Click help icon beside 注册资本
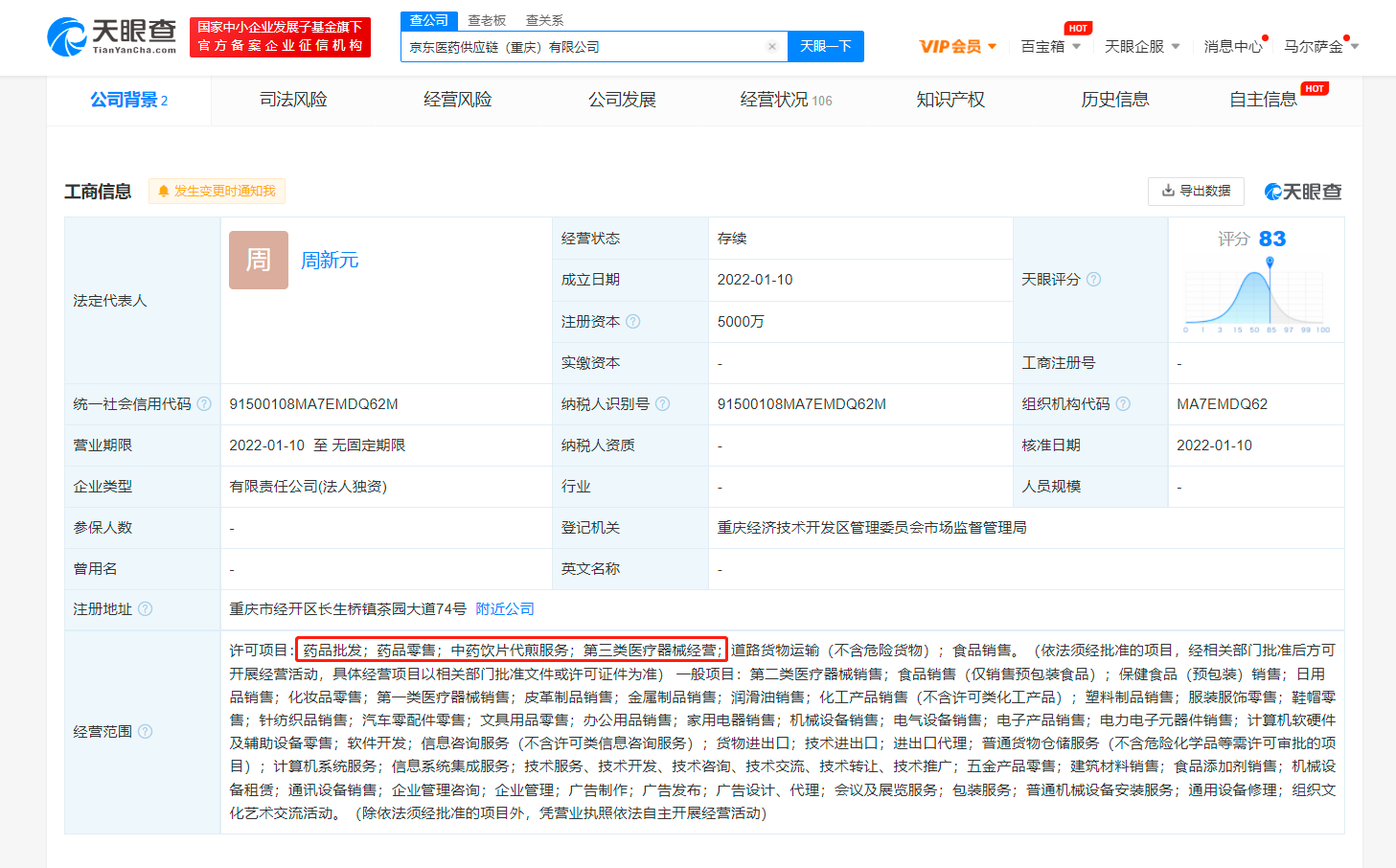1396x868 pixels. click(633, 322)
